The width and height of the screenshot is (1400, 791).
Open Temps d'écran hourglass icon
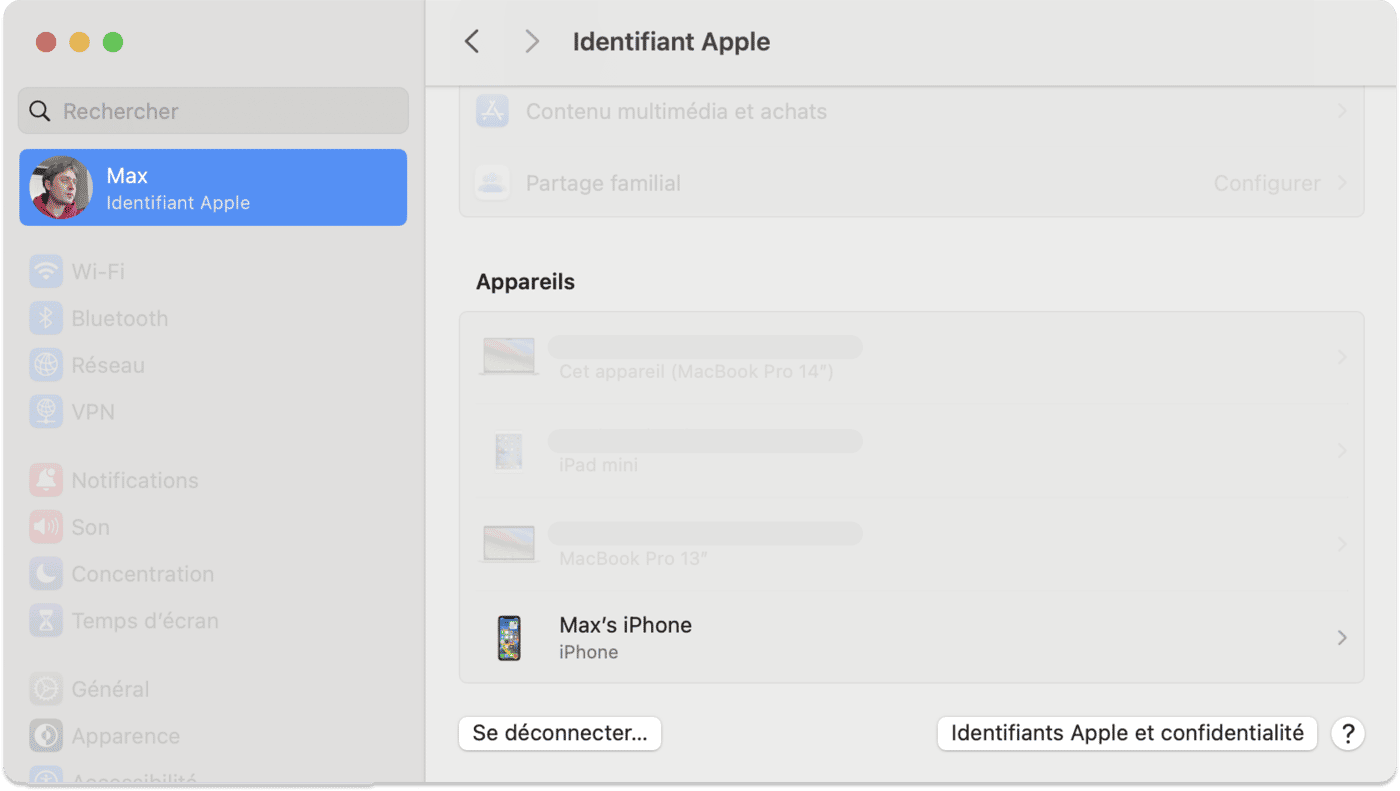[46, 621]
